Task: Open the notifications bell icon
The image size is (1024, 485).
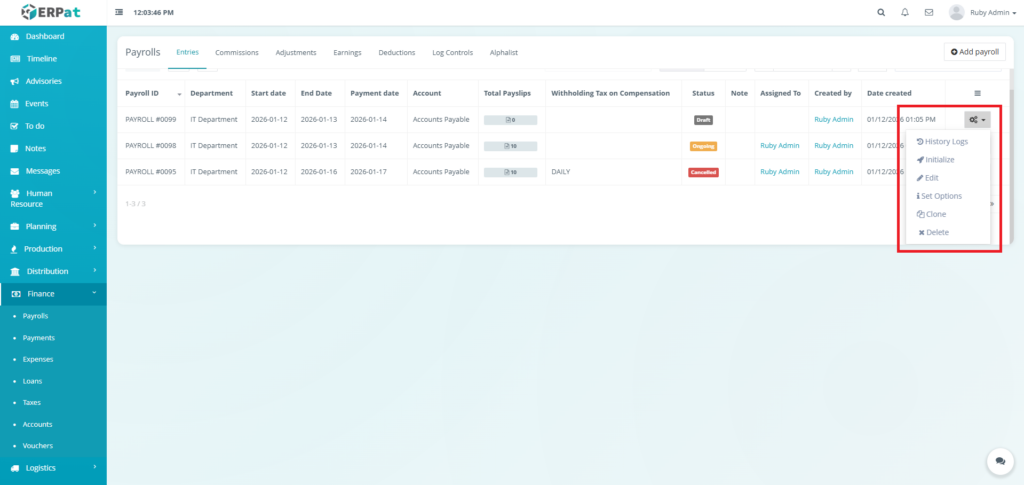Action: [905, 13]
